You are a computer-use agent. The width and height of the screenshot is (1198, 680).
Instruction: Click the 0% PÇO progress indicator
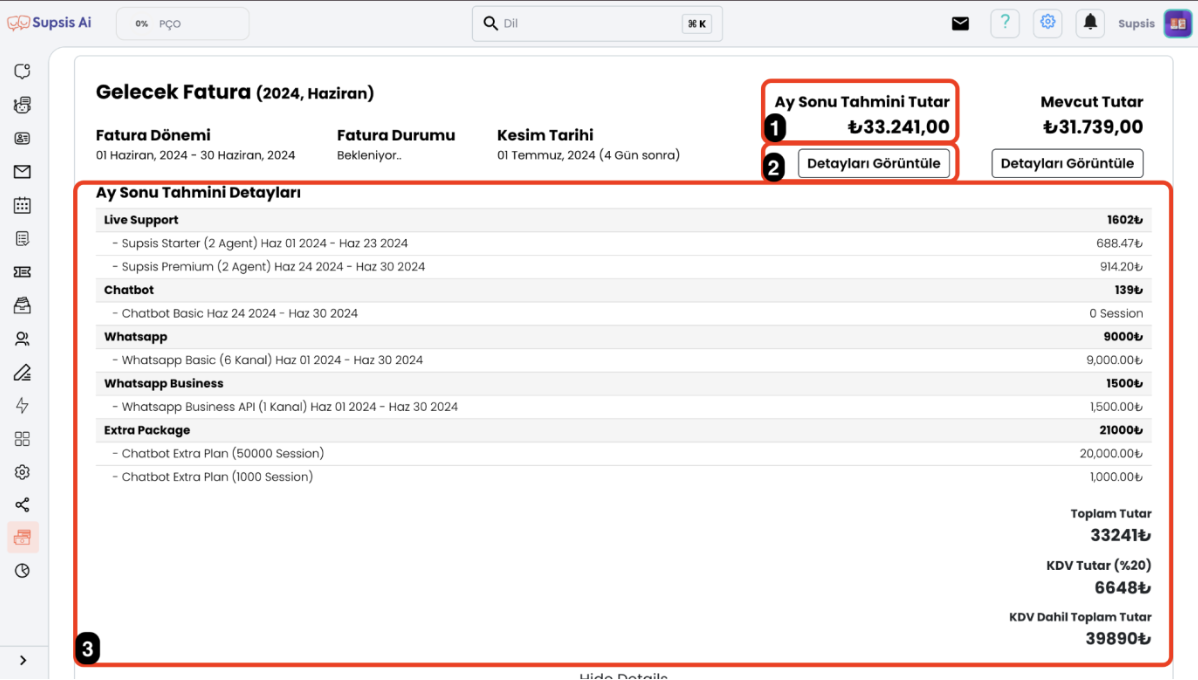183,24
